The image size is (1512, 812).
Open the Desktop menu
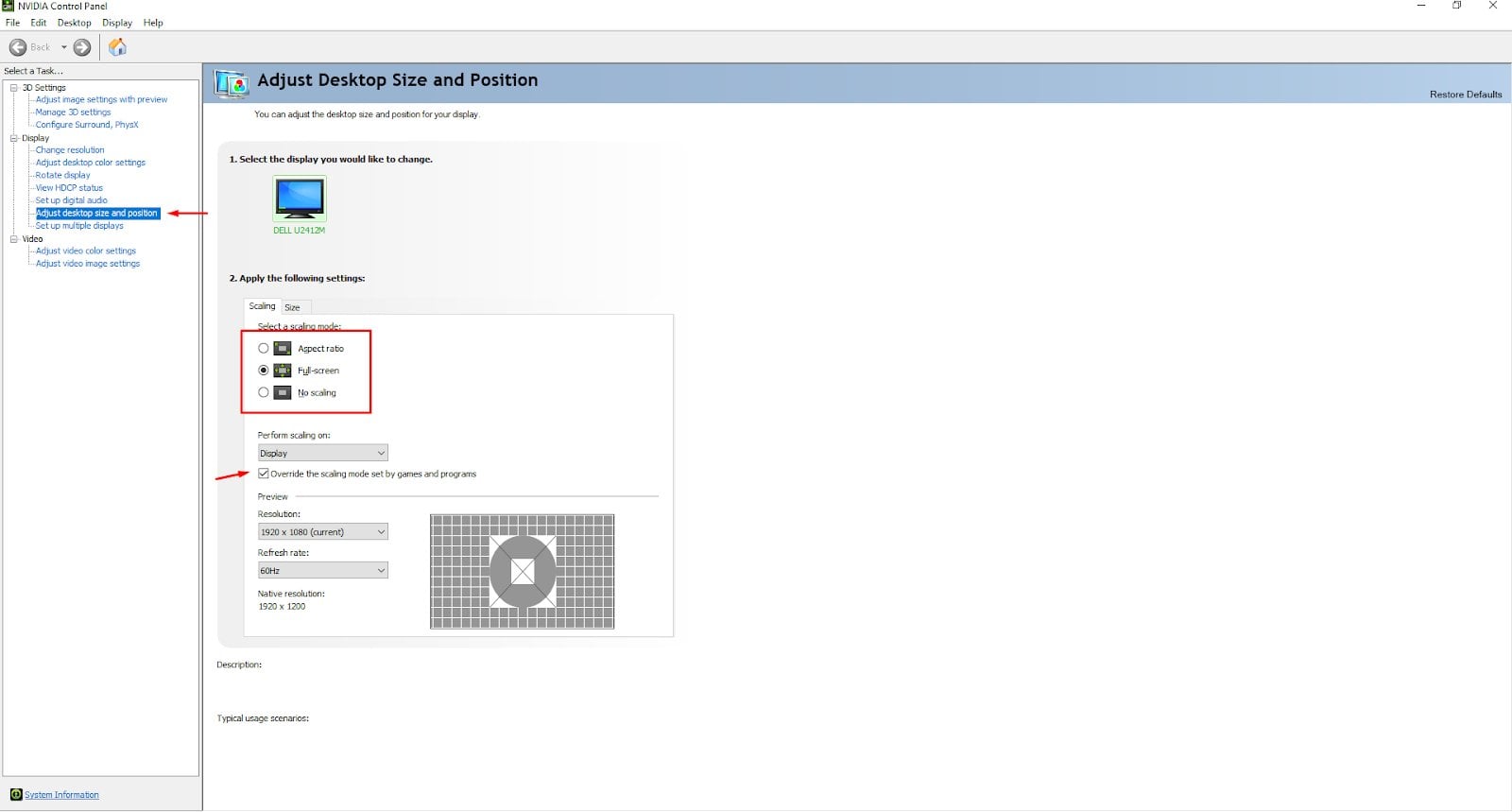(x=74, y=23)
